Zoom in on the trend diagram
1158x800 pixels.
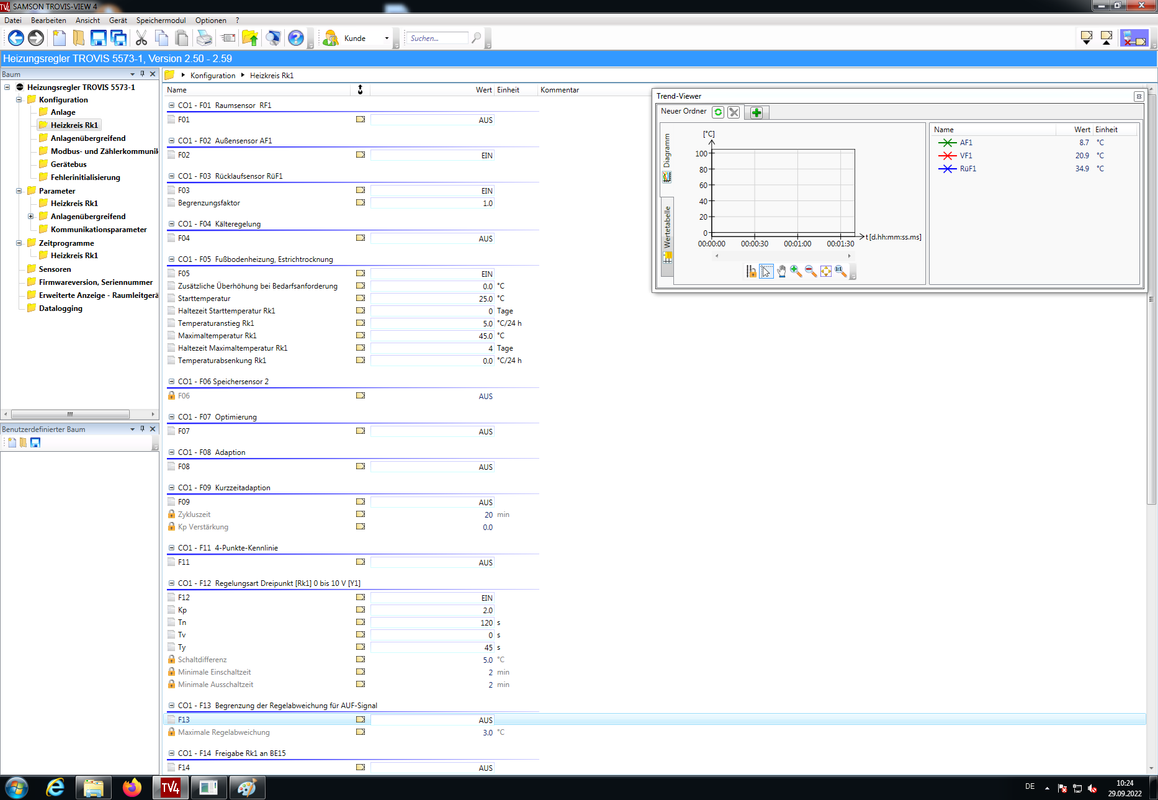(796, 272)
